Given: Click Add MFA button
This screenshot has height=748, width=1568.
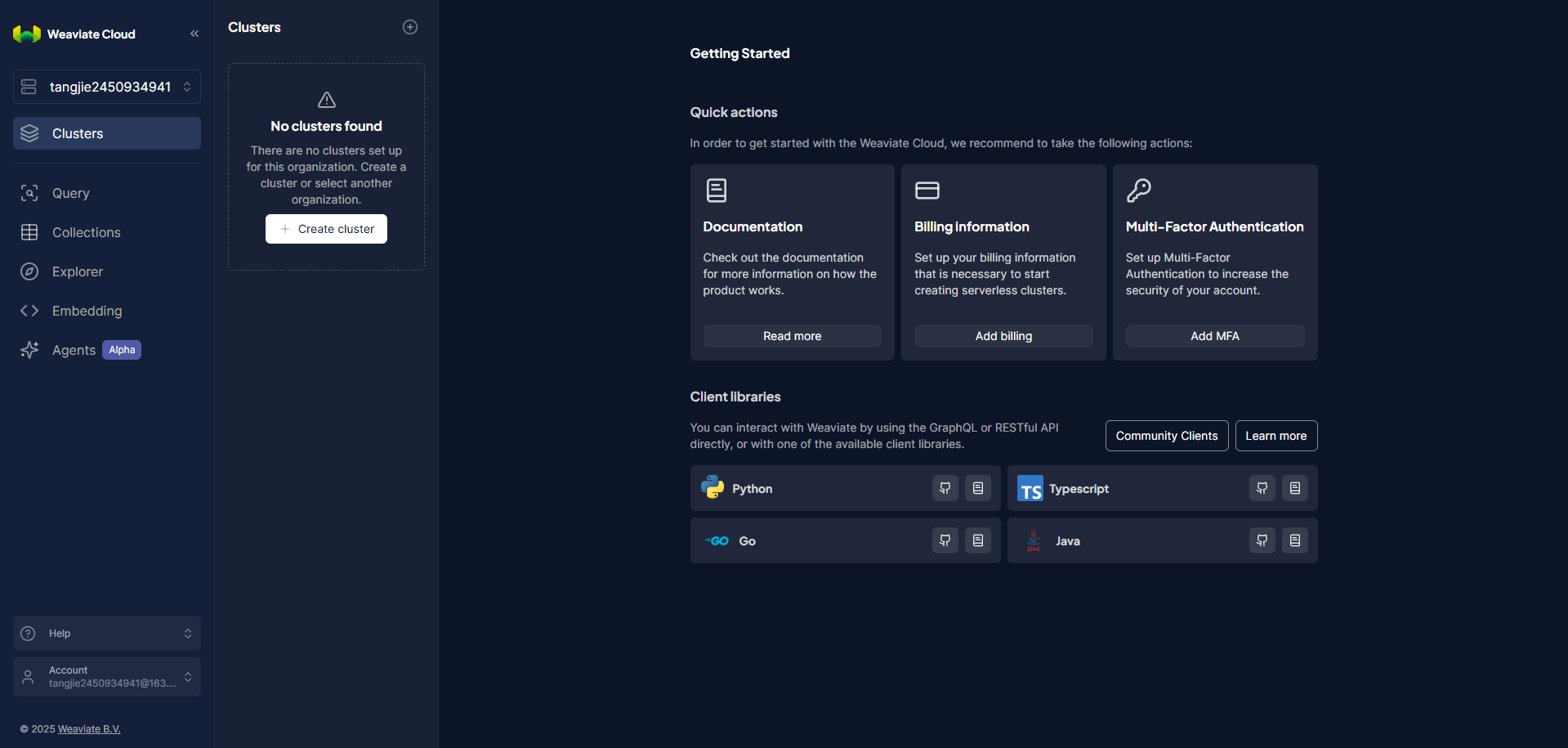Looking at the screenshot, I should [x=1215, y=336].
